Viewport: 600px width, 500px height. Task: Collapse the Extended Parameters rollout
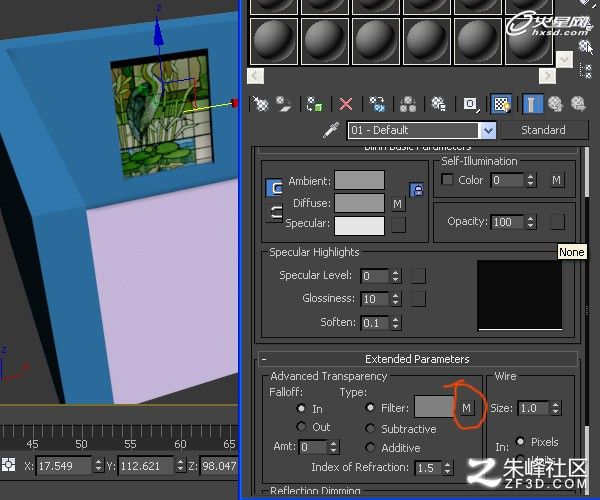tap(417, 359)
